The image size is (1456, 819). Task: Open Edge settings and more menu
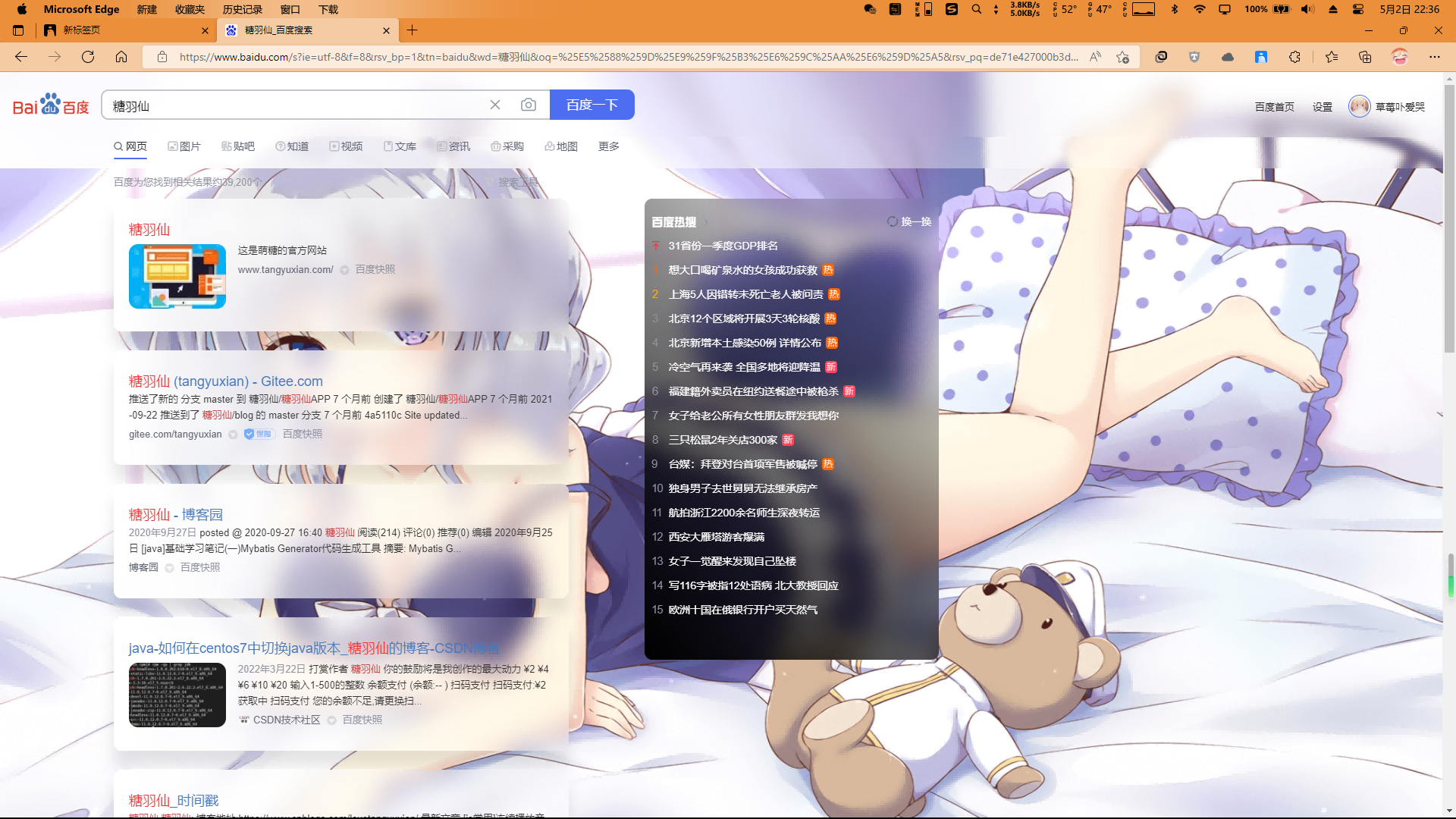[x=1434, y=57]
